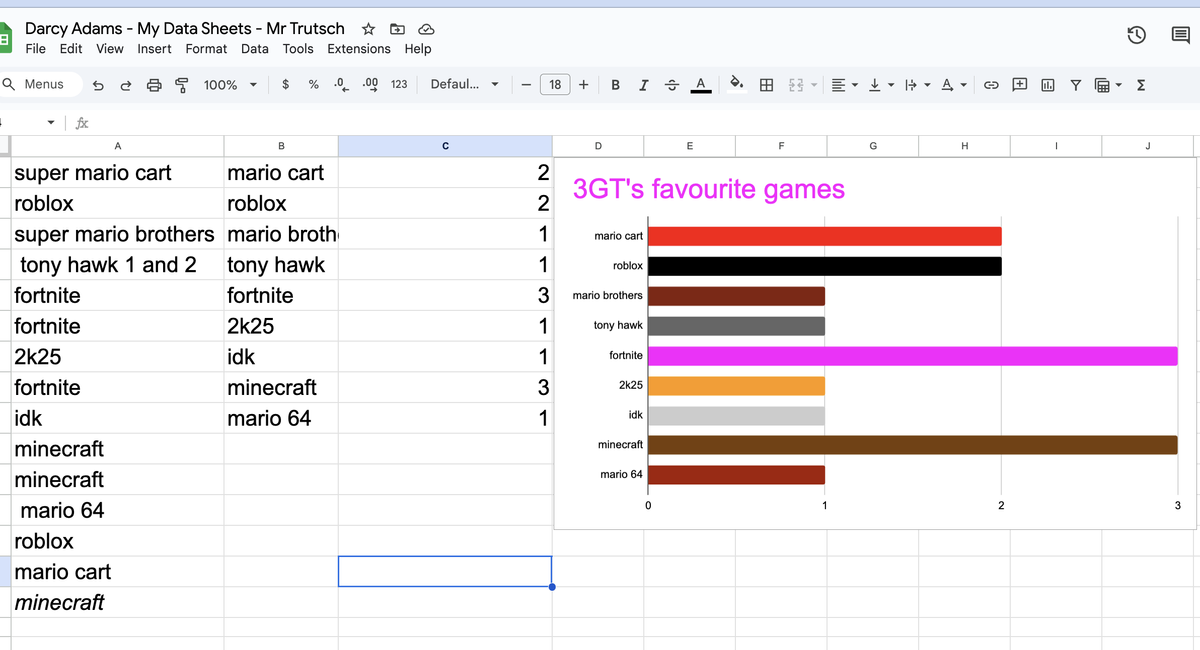
Task: Format selection as currency
Action: (x=286, y=84)
